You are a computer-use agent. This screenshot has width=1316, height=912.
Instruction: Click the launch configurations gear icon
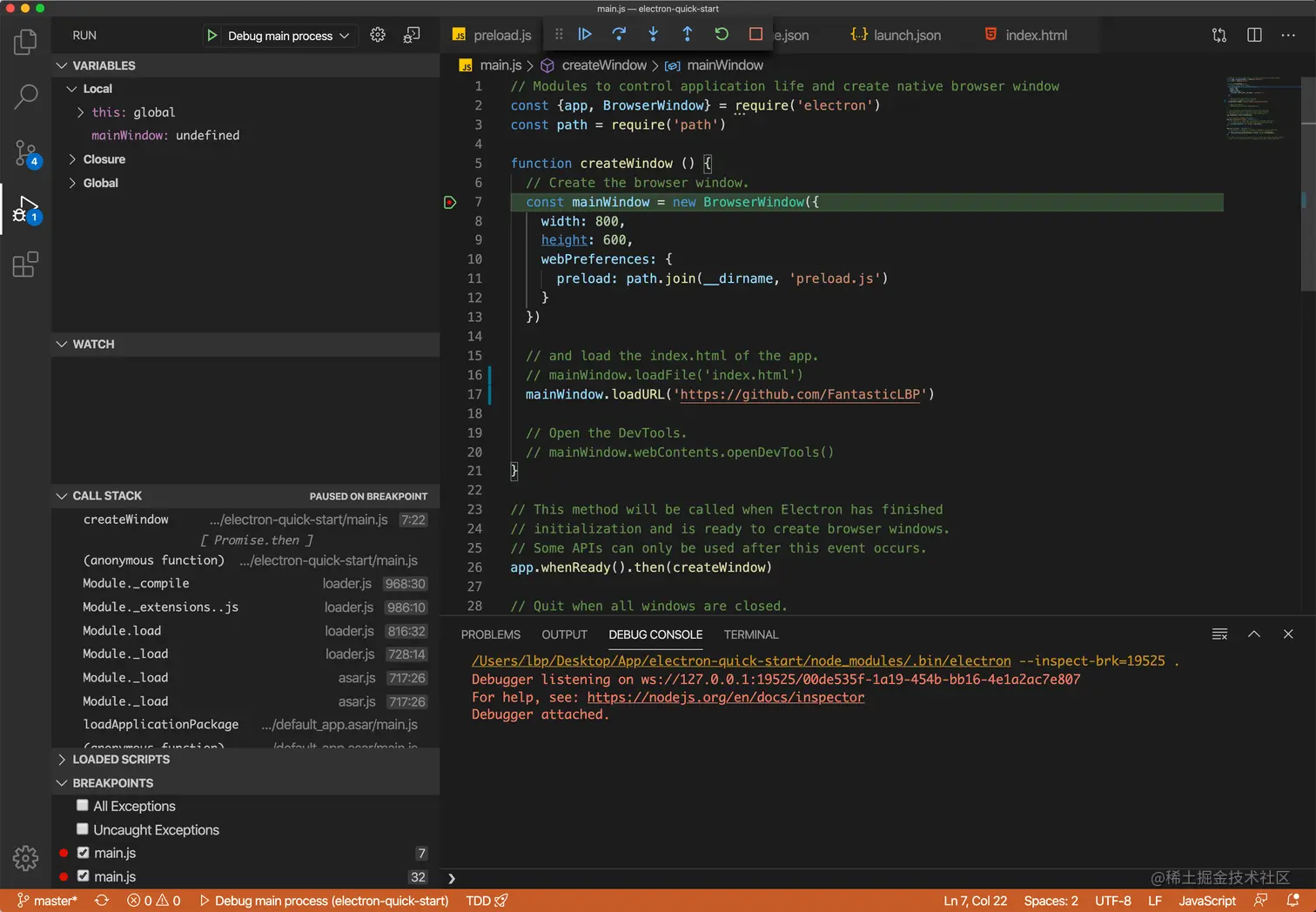click(x=378, y=34)
